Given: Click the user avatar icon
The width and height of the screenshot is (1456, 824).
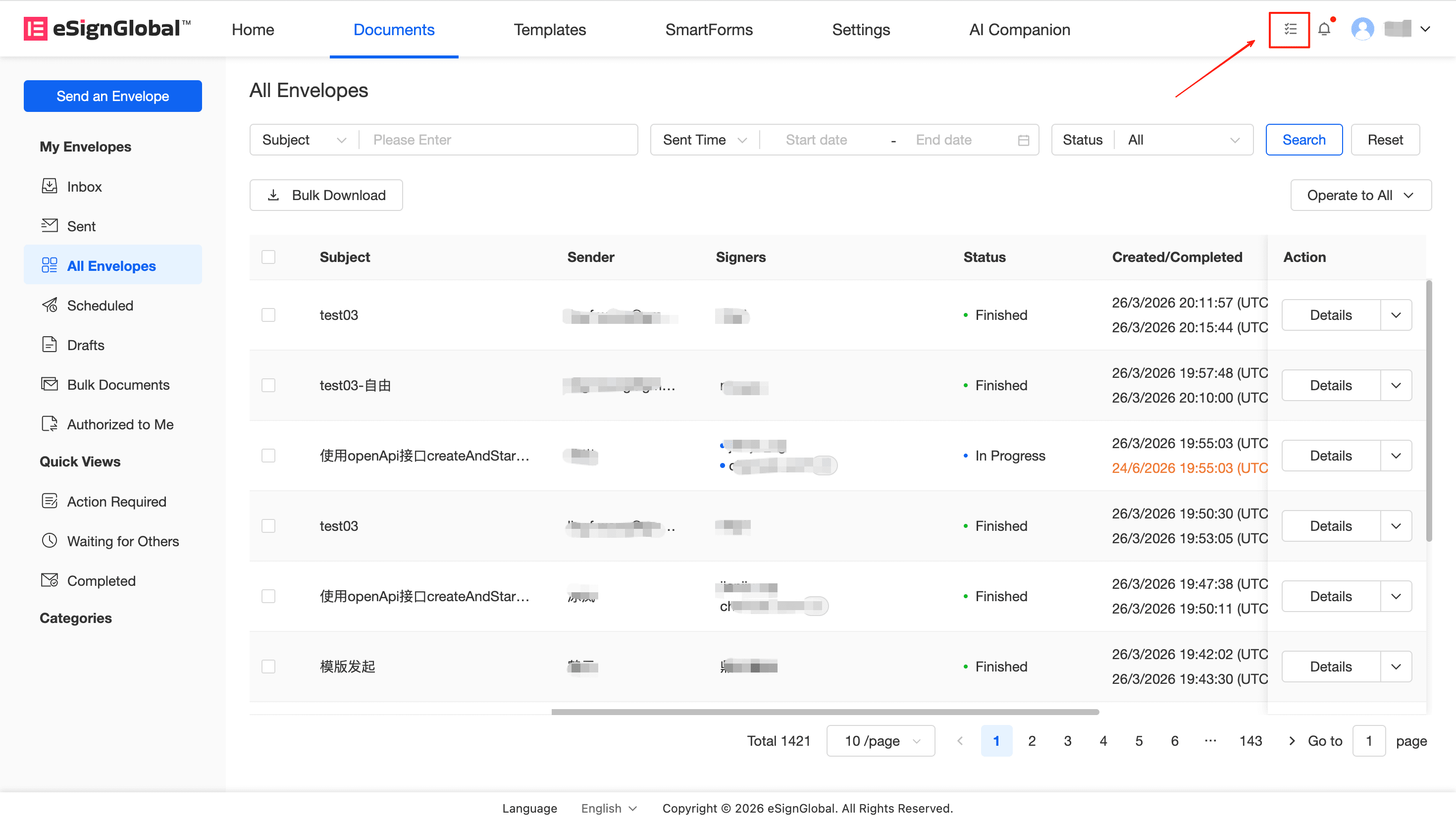Looking at the screenshot, I should [1361, 29].
